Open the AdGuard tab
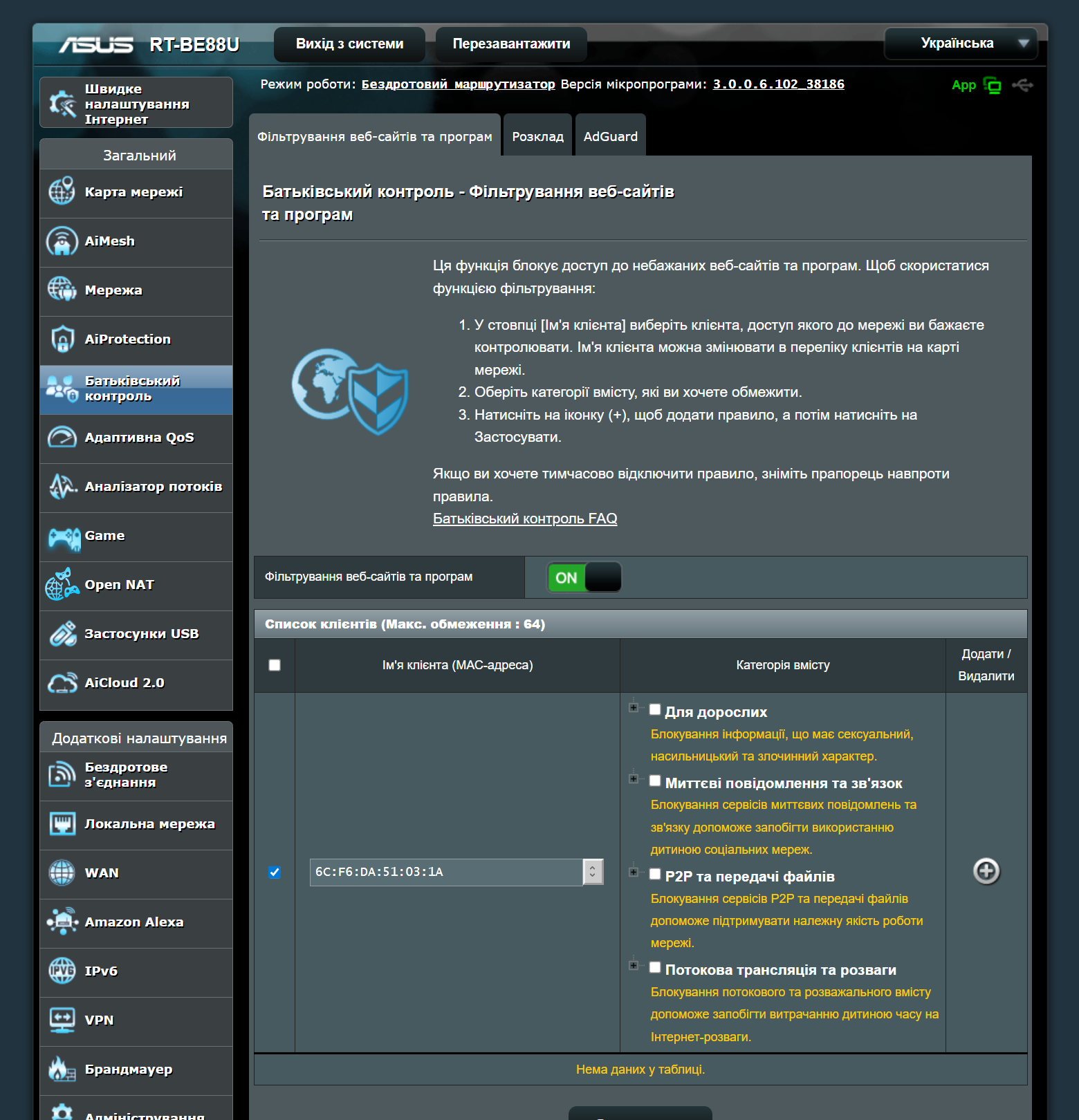This screenshot has width=1079, height=1120. pos(611,136)
